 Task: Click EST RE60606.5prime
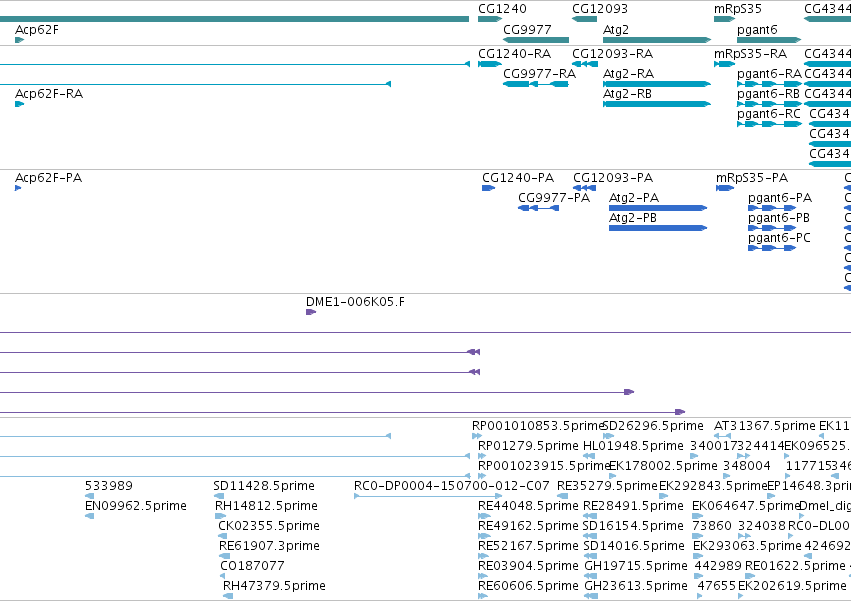528,586
